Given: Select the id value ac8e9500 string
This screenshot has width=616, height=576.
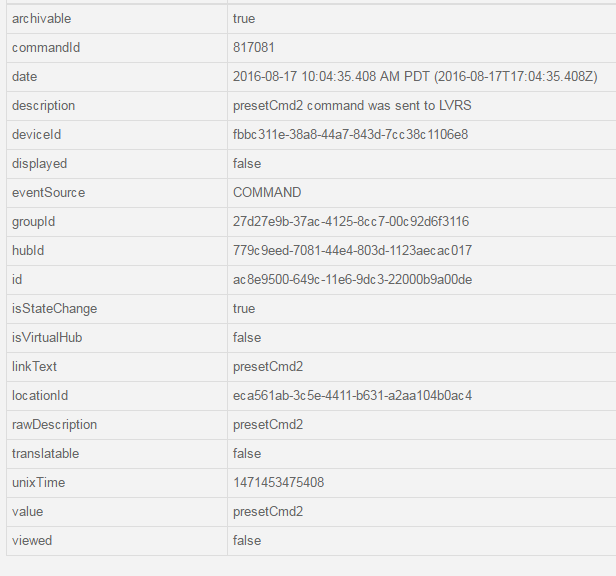Looking at the screenshot, I should tap(352, 280).
